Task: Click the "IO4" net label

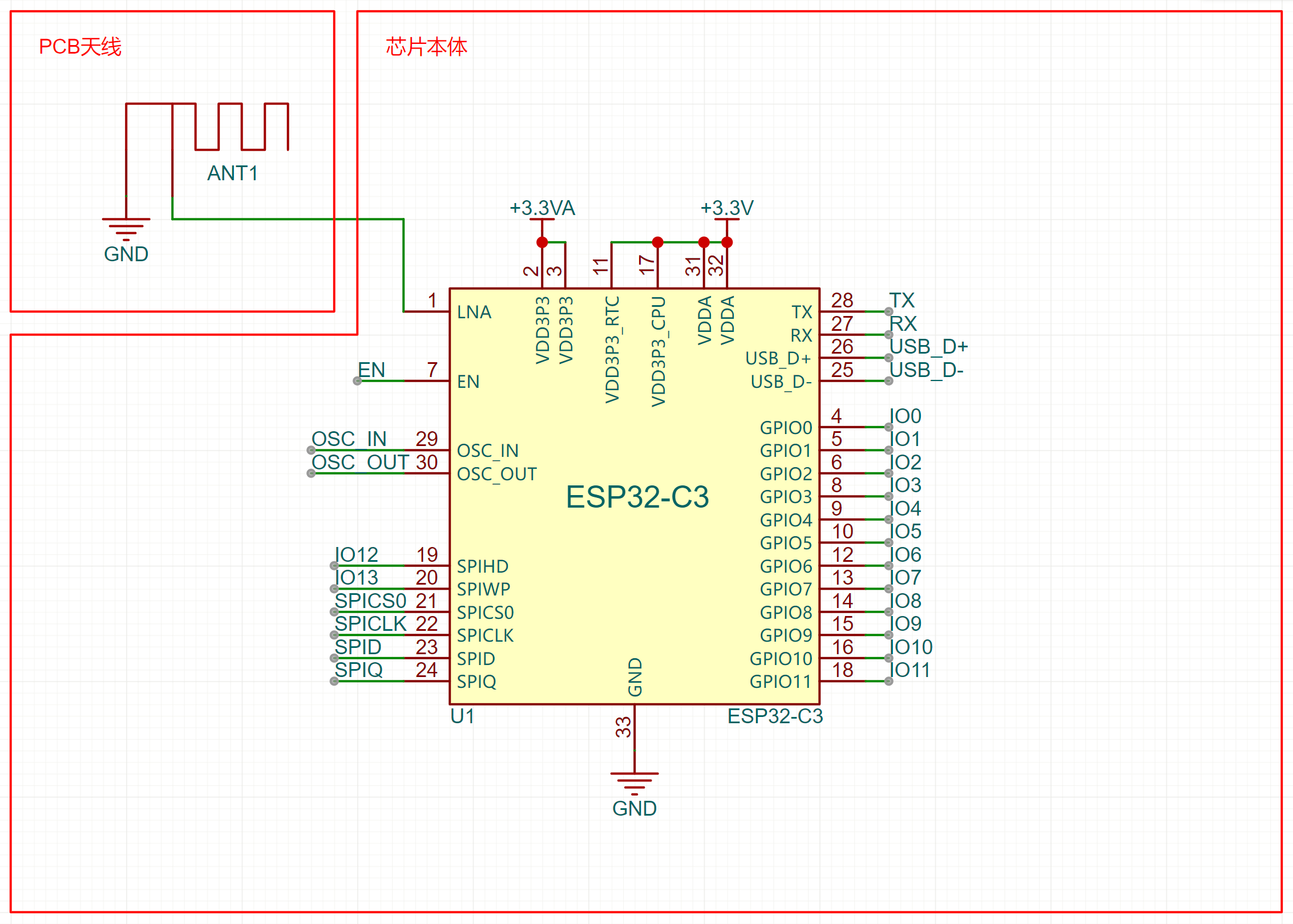Action: tap(906, 509)
